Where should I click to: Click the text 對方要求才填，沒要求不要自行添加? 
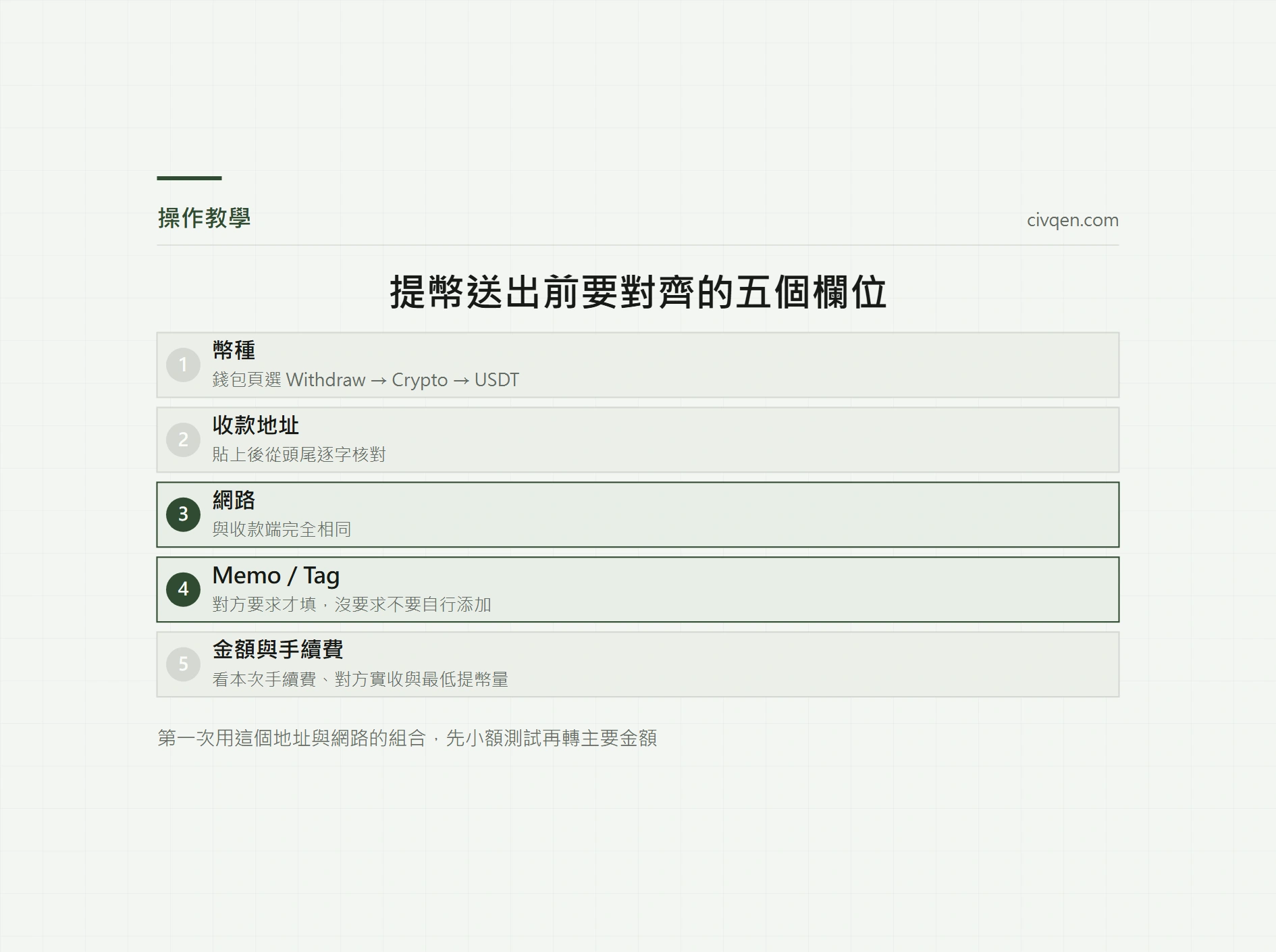(x=352, y=605)
